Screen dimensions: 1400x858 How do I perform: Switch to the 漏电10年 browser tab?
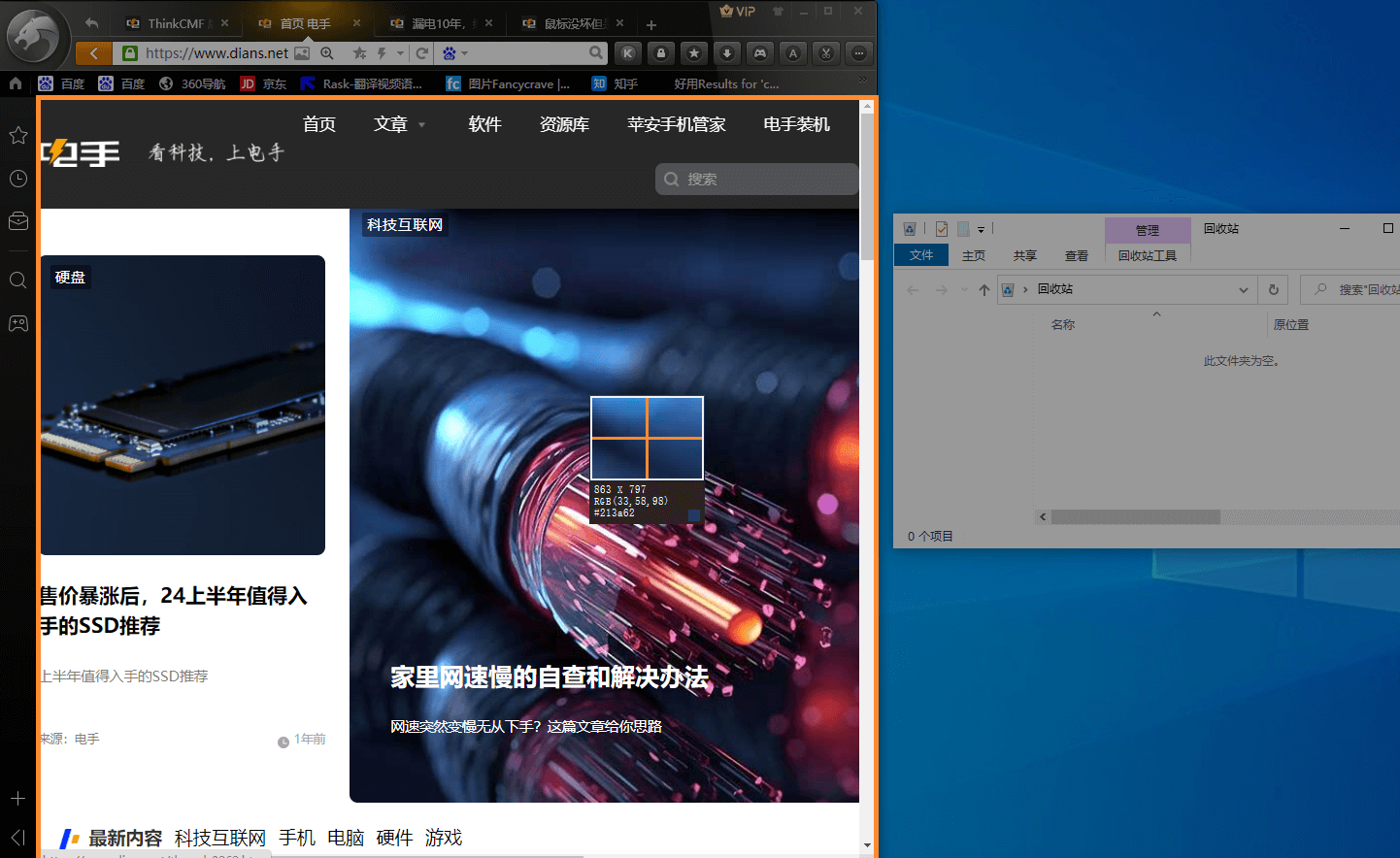tap(427, 21)
